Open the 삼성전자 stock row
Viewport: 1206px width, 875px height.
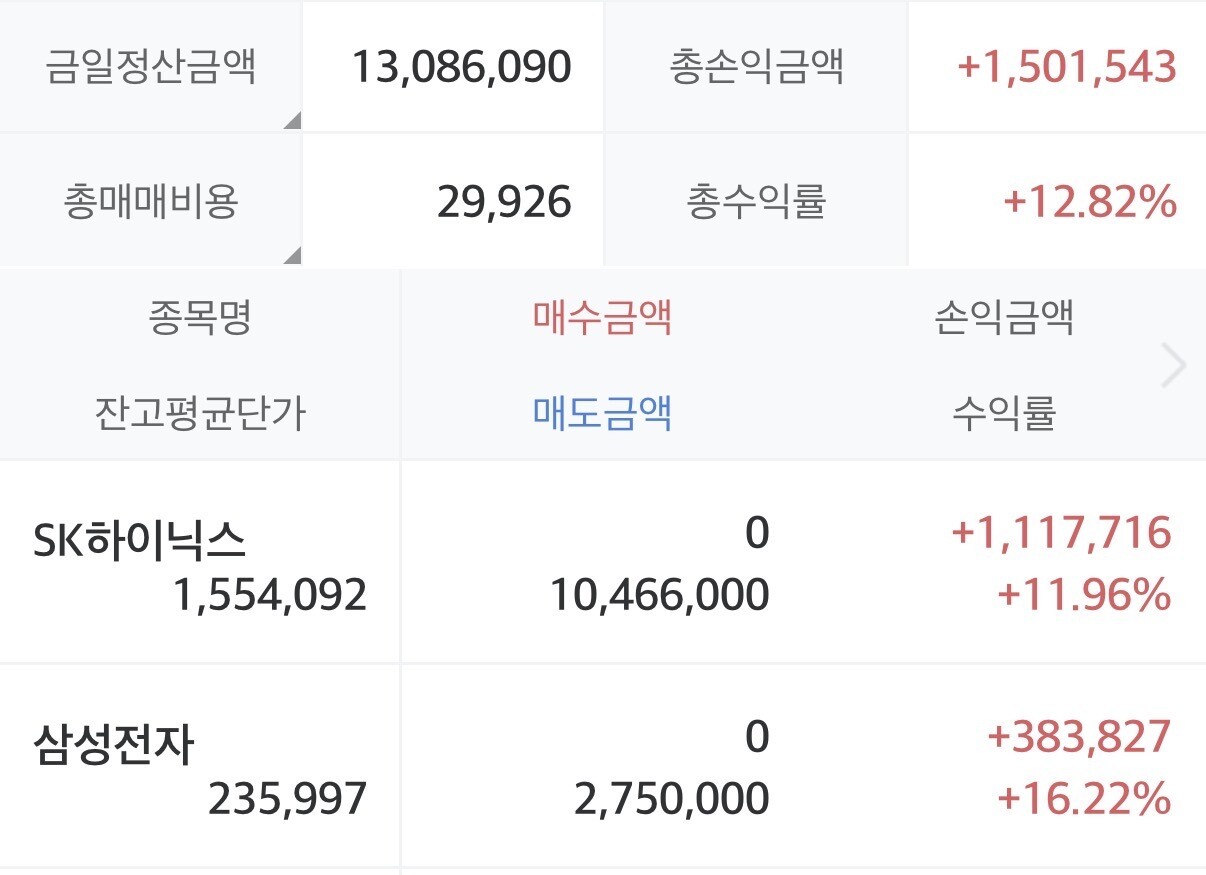point(603,767)
